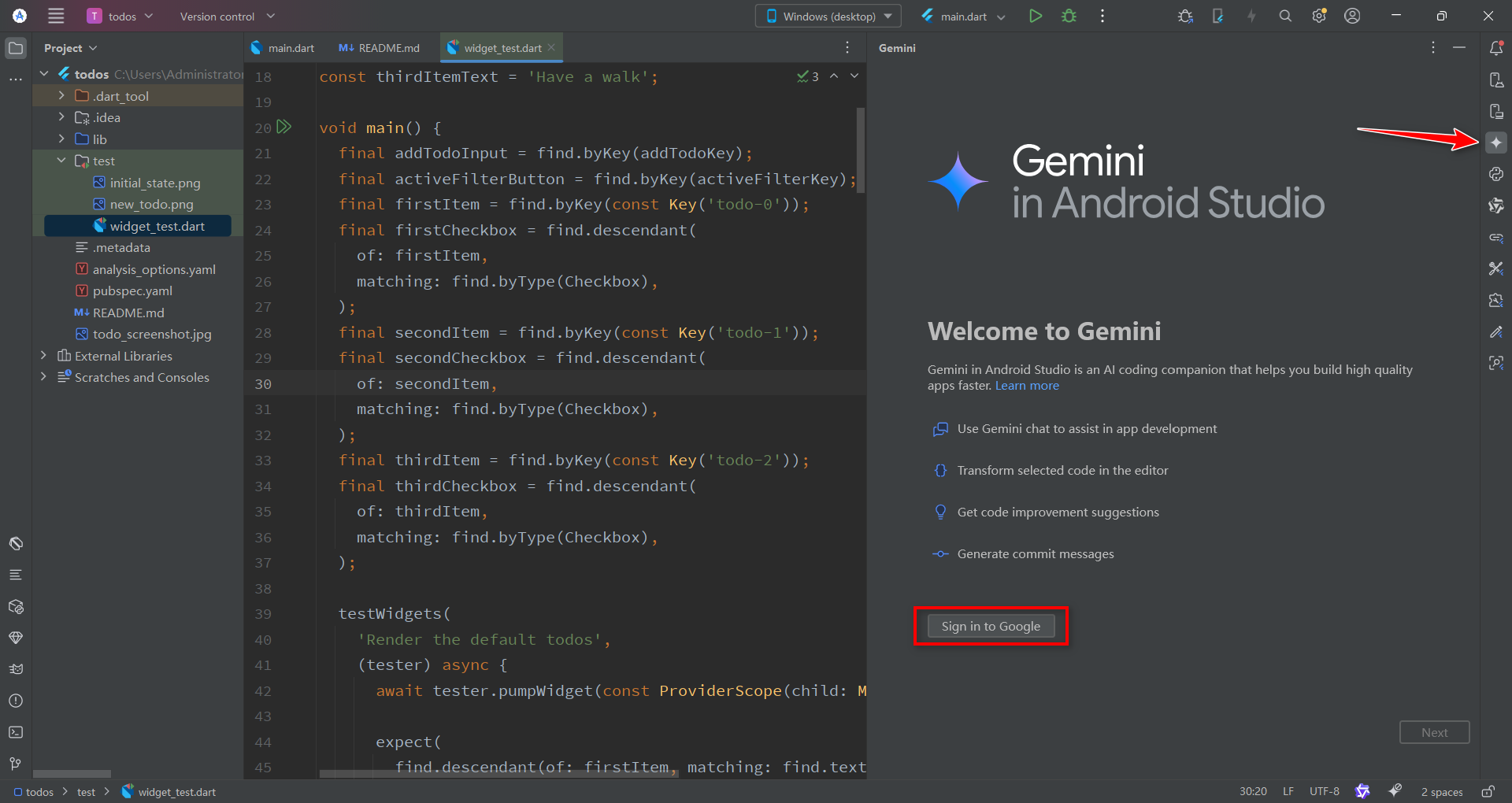
Task: Click the LF line separator in status bar
Action: [1288, 791]
